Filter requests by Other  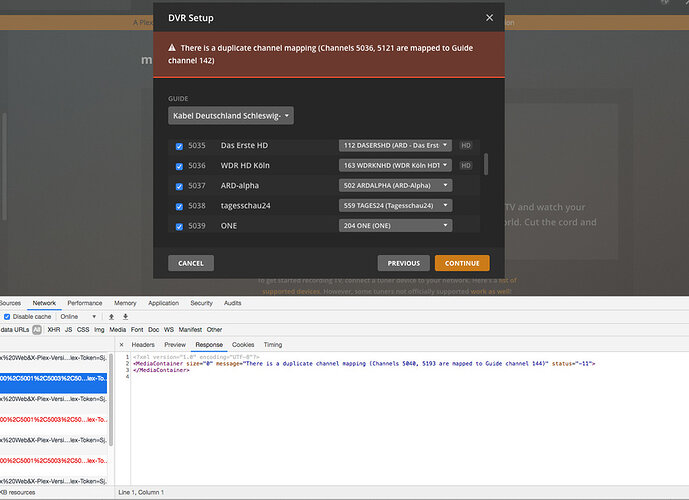[x=214, y=330]
